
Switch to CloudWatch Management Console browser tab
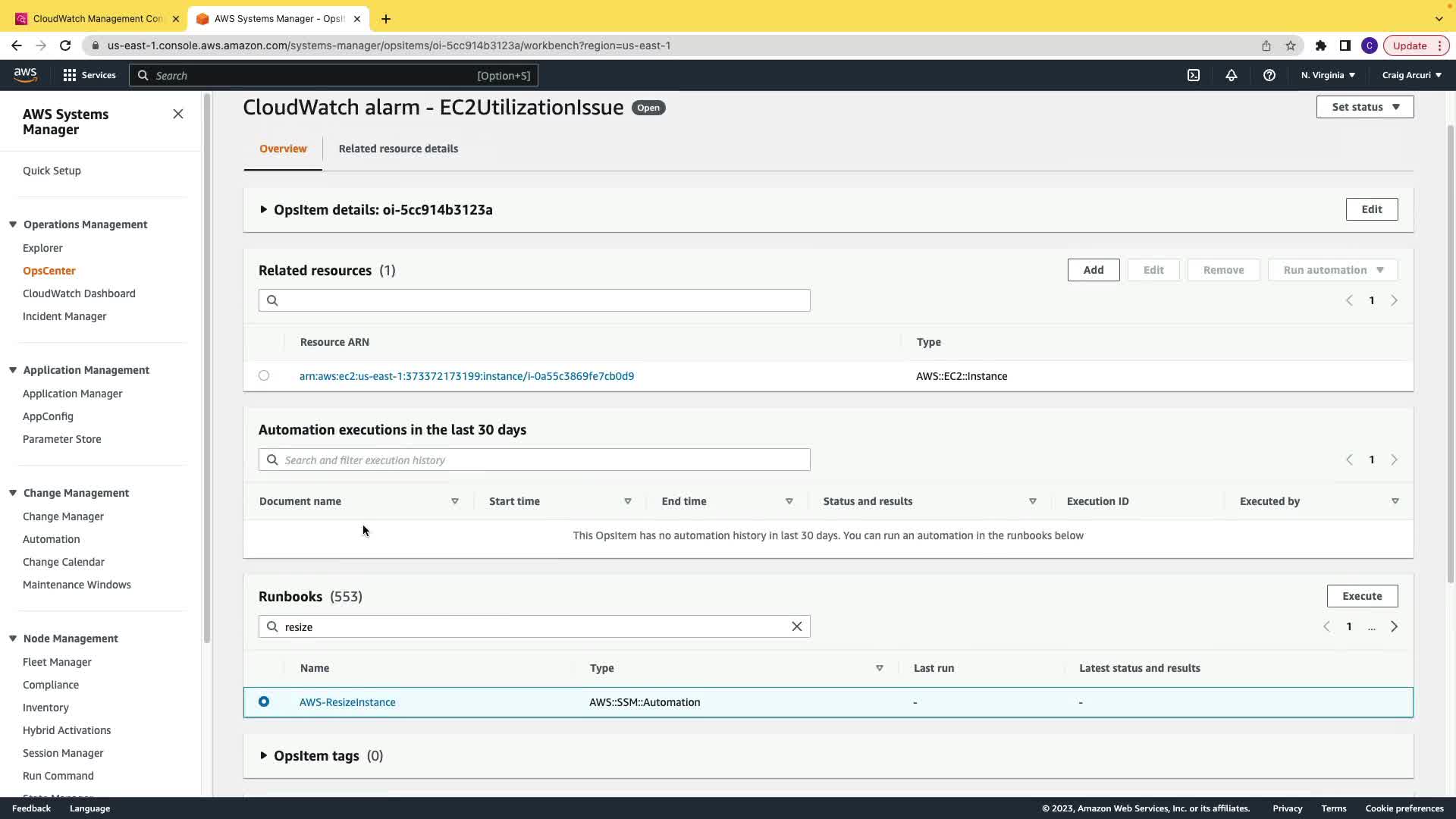(97, 18)
